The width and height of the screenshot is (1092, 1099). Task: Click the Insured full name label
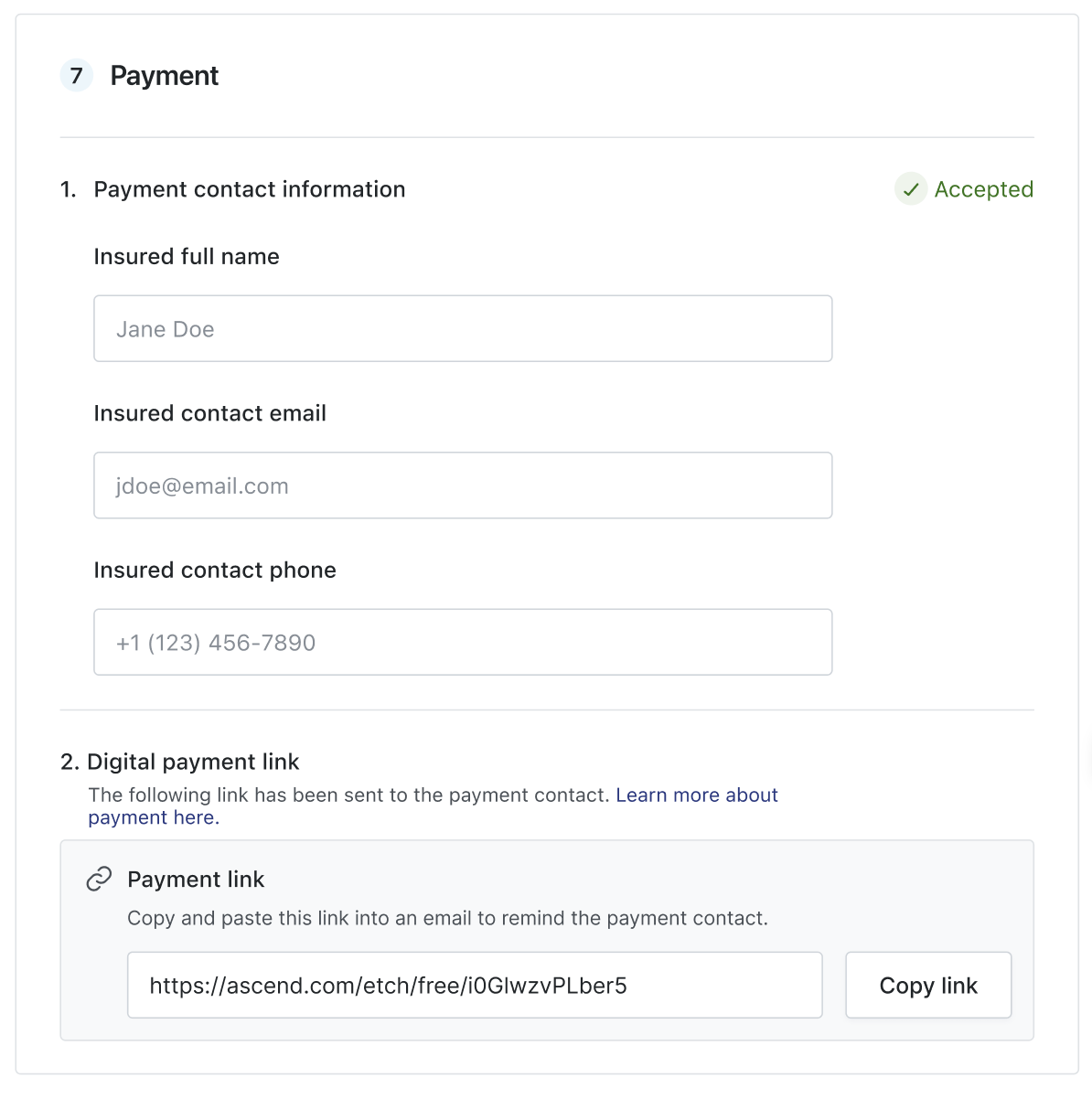[x=187, y=257]
